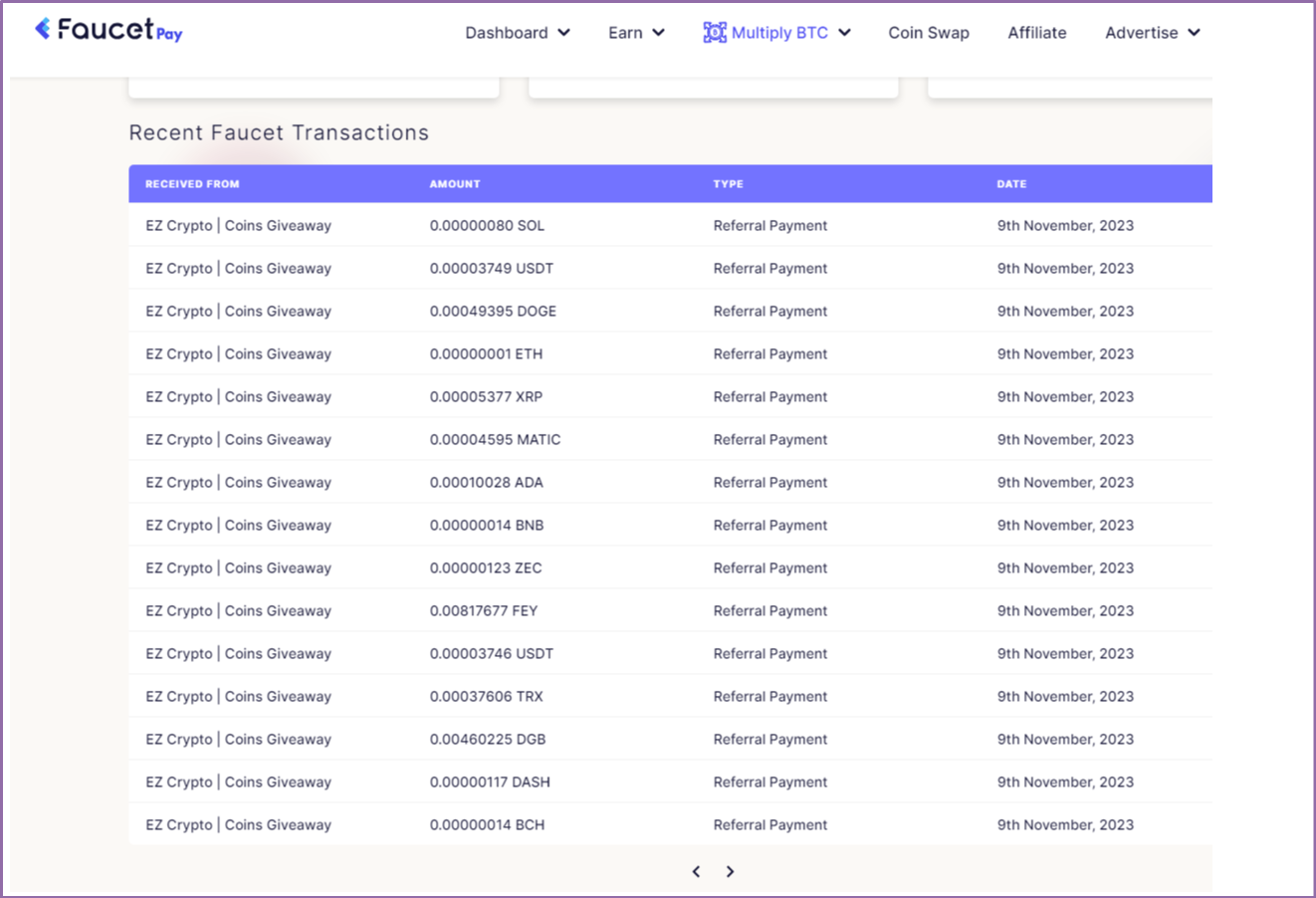Click the date in DGB row
This screenshot has width=1316, height=898.
(1065, 740)
